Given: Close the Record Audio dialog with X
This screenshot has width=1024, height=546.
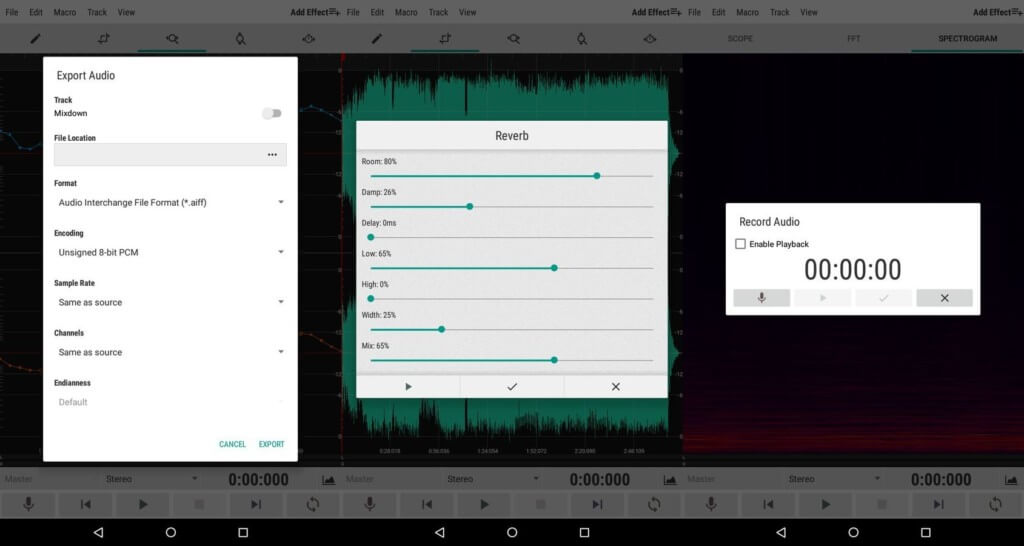Looking at the screenshot, I should (944, 298).
